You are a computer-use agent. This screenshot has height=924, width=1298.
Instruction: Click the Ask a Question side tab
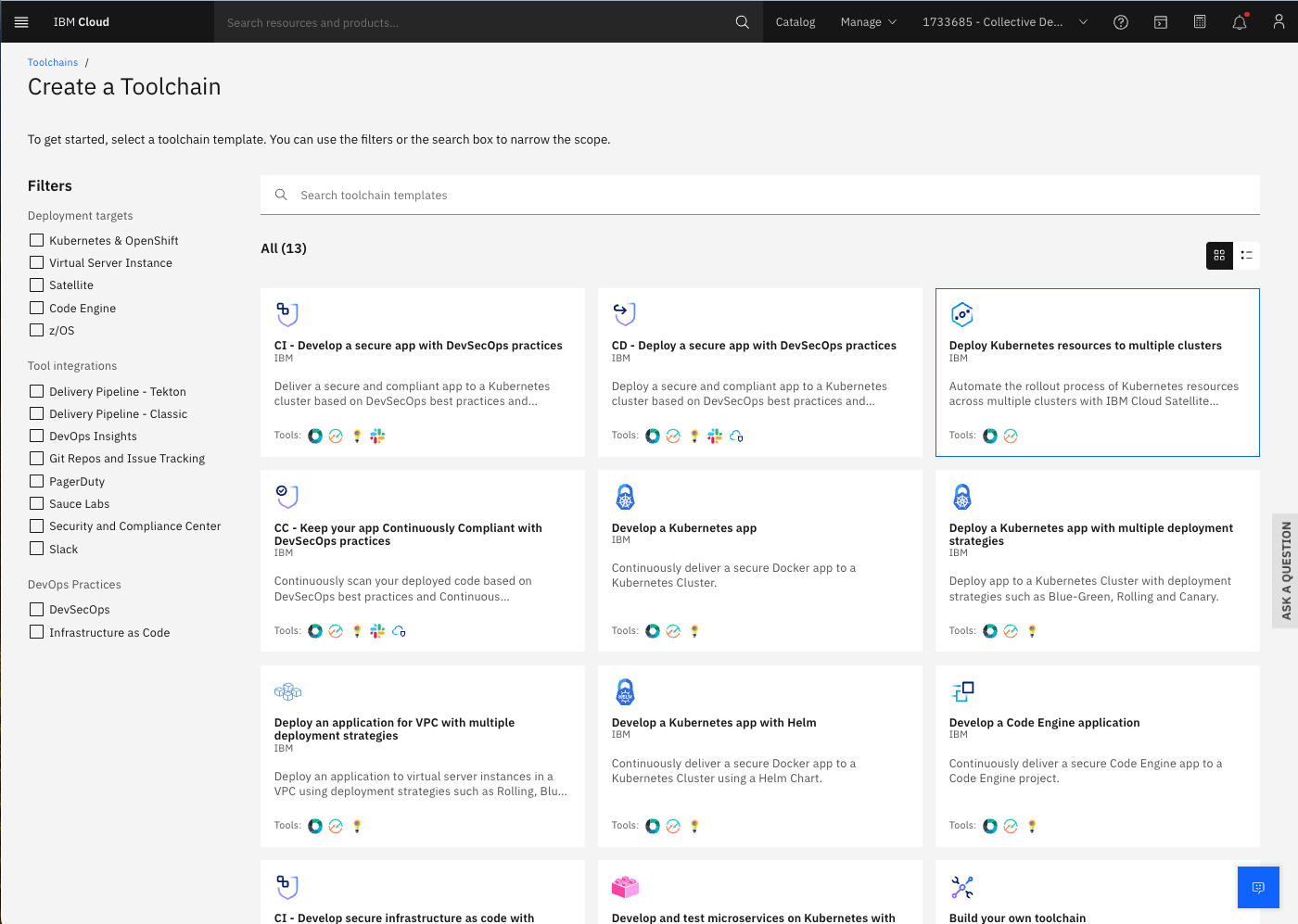(1286, 570)
